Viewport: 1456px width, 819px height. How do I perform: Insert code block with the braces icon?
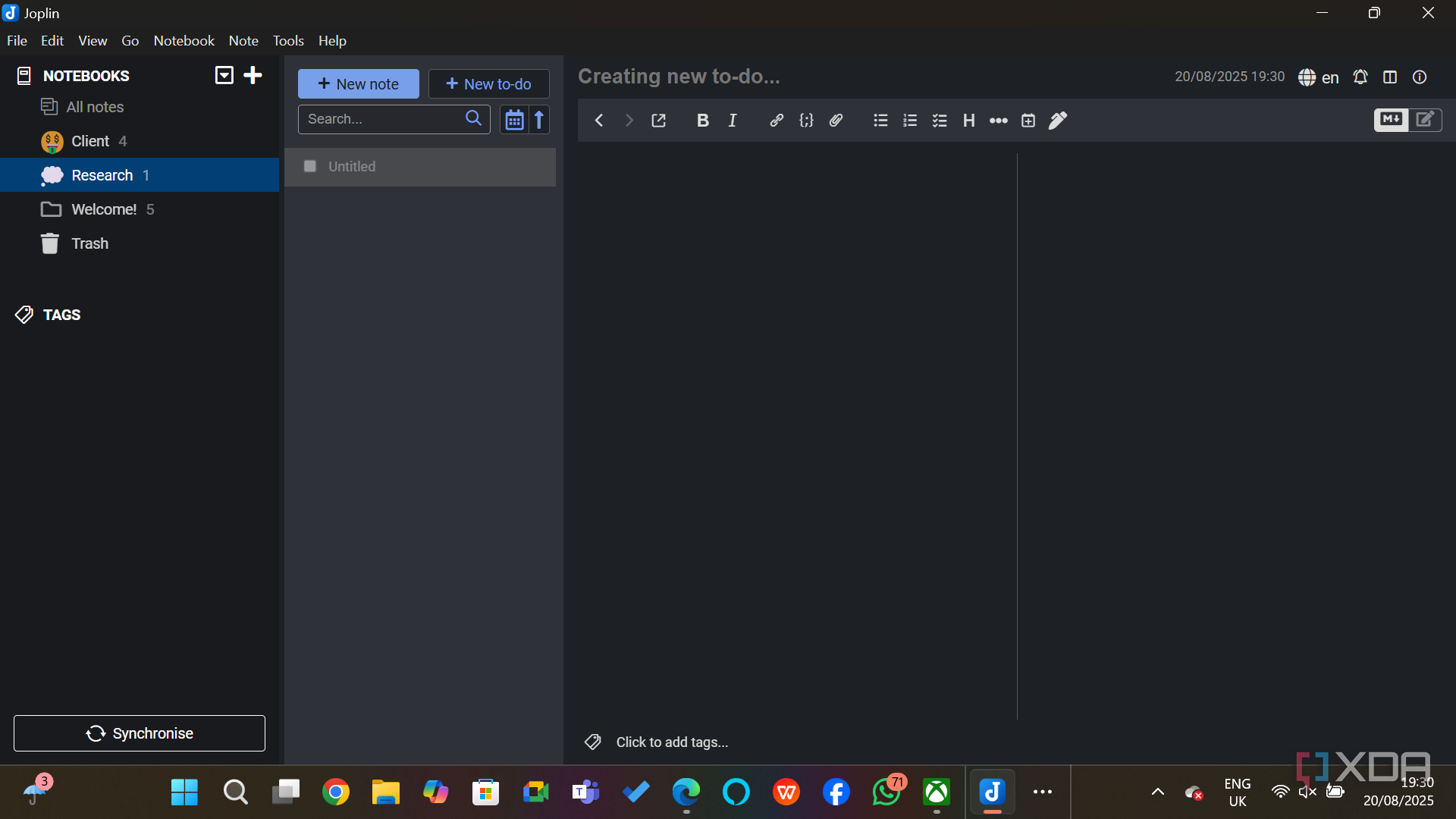coord(806,121)
